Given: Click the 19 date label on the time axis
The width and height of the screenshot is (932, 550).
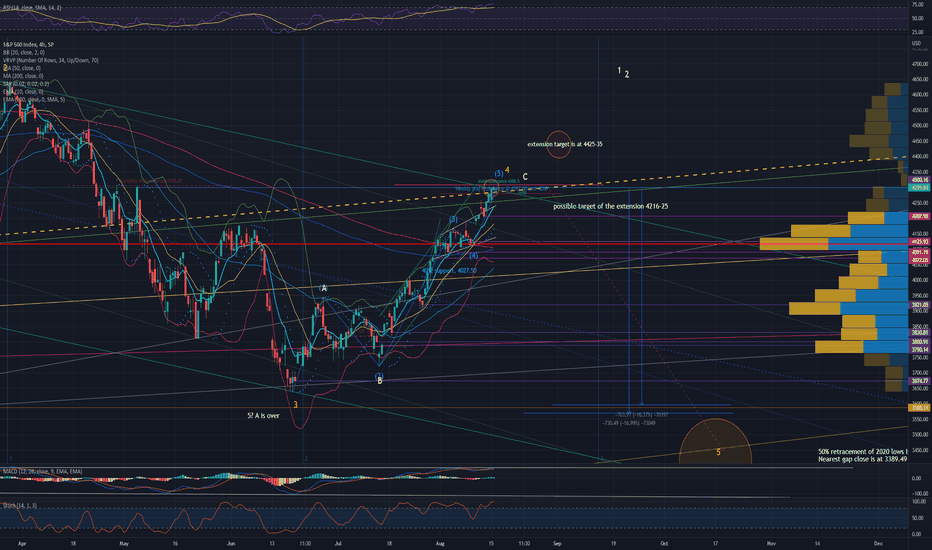Looking at the screenshot, I should (613, 543).
